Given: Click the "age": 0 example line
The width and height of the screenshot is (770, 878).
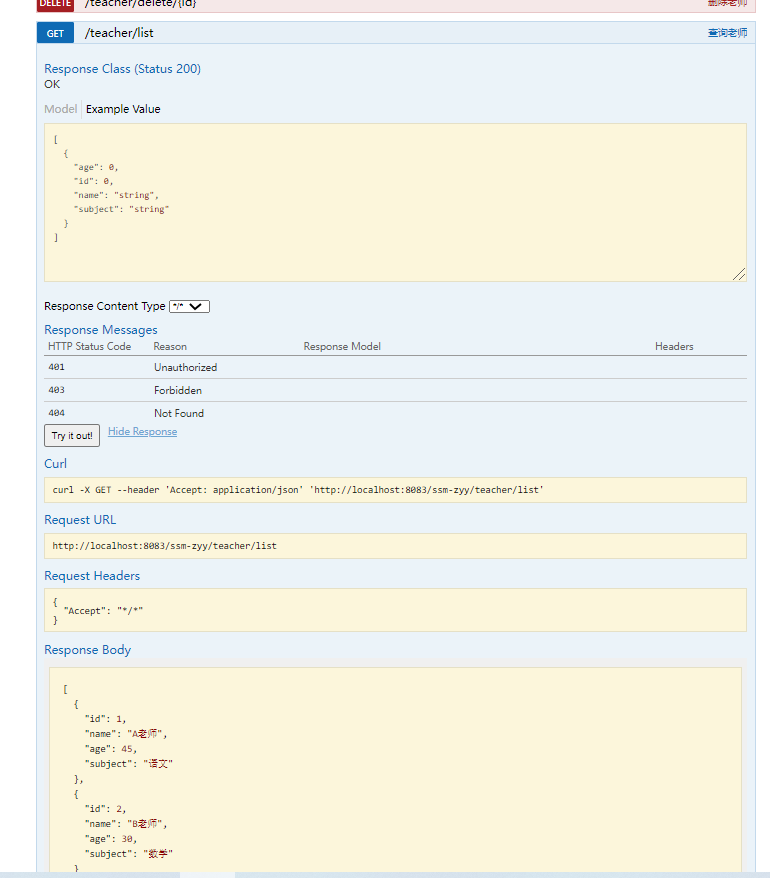Looking at the screenshot, I should (96, 167).
